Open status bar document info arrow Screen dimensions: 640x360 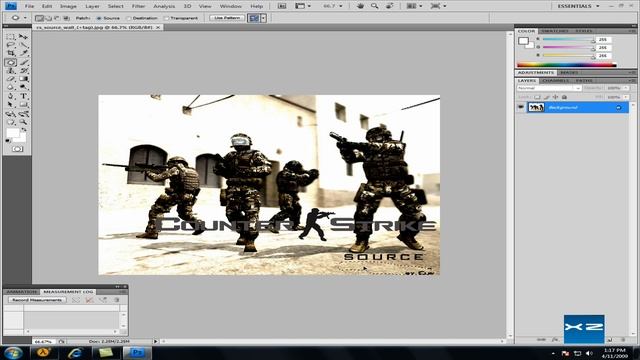tap(156, 341)
